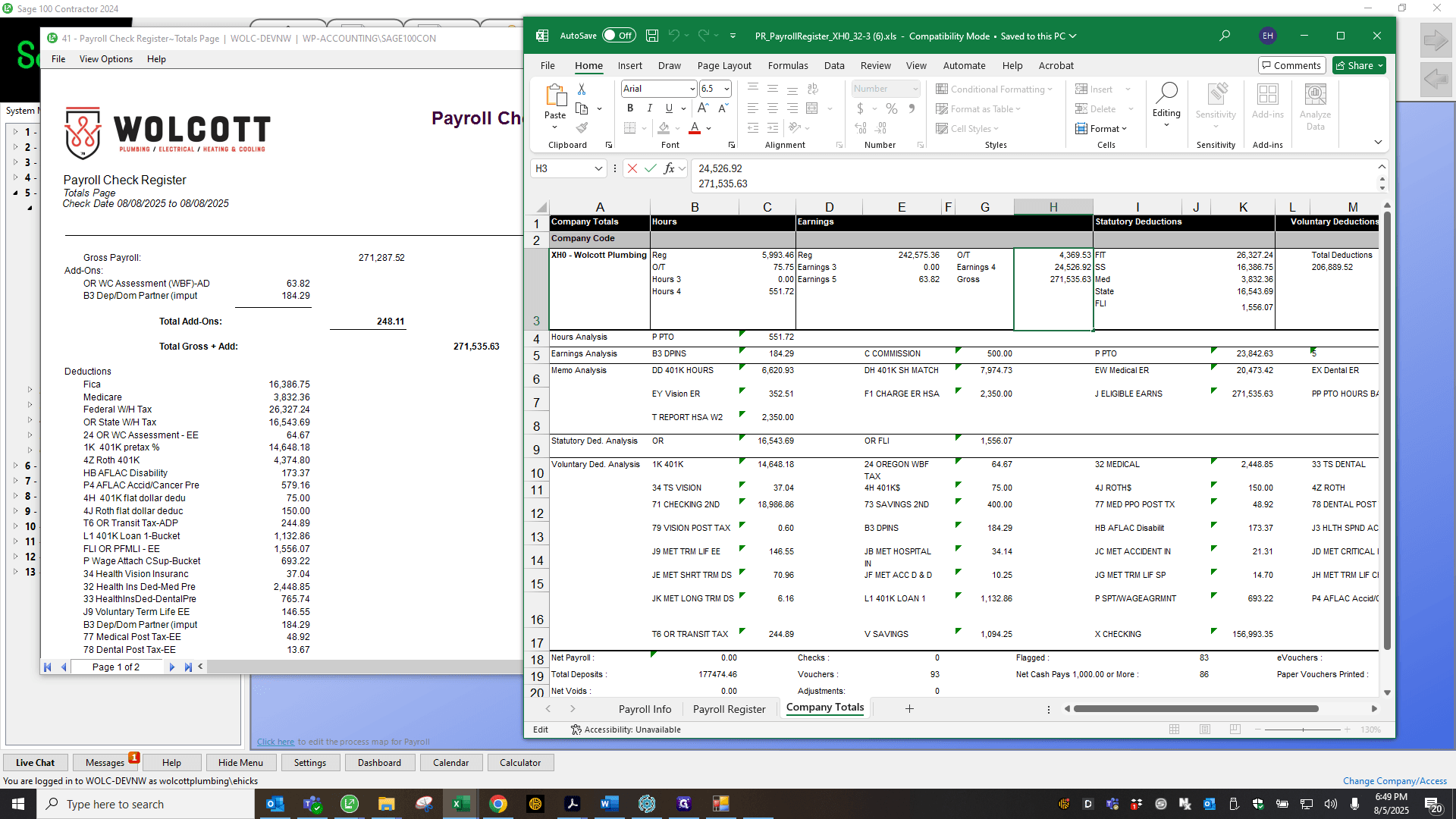
Task: Expand tree node 6 in Sage sidebar
Action: 15,466
